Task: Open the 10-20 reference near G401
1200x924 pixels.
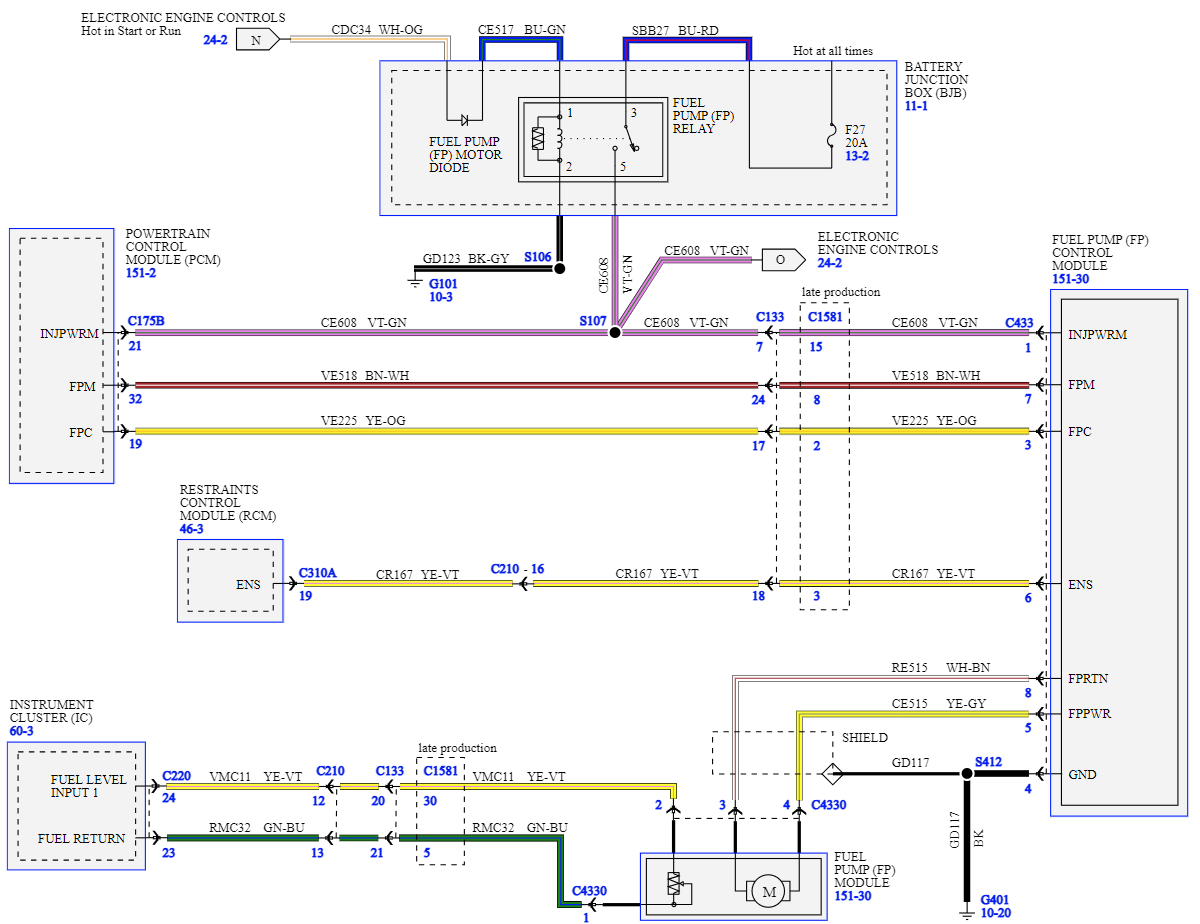Action: (996, 914)
